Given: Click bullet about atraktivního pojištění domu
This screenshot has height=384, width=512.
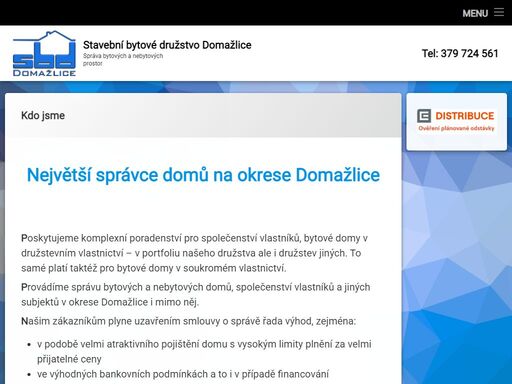Looking at the screenshot, I should (x=204, y=351).
